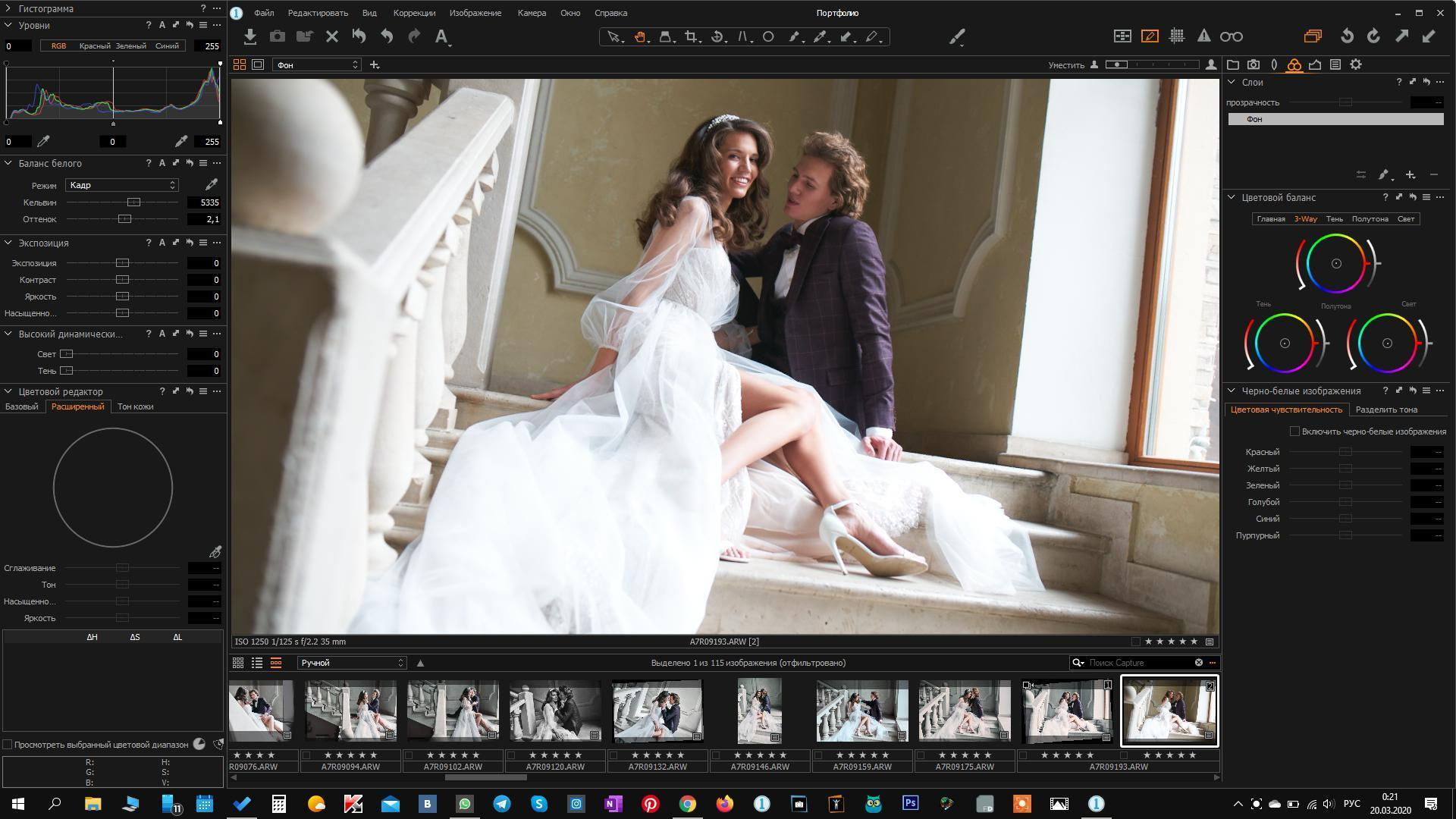Add new layer with plus icon

point(1410,174)
